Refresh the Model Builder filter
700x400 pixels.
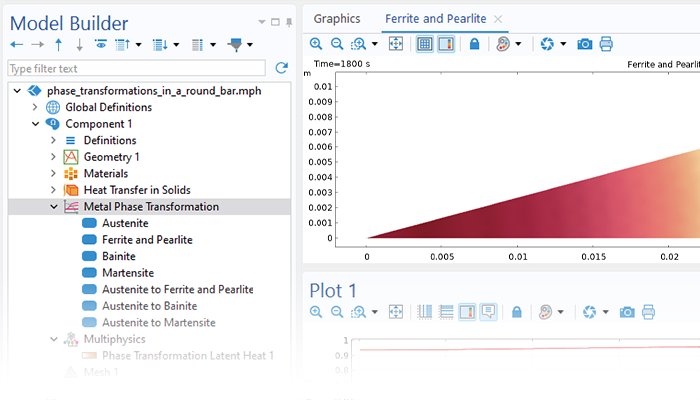click(x=281, y=68)
